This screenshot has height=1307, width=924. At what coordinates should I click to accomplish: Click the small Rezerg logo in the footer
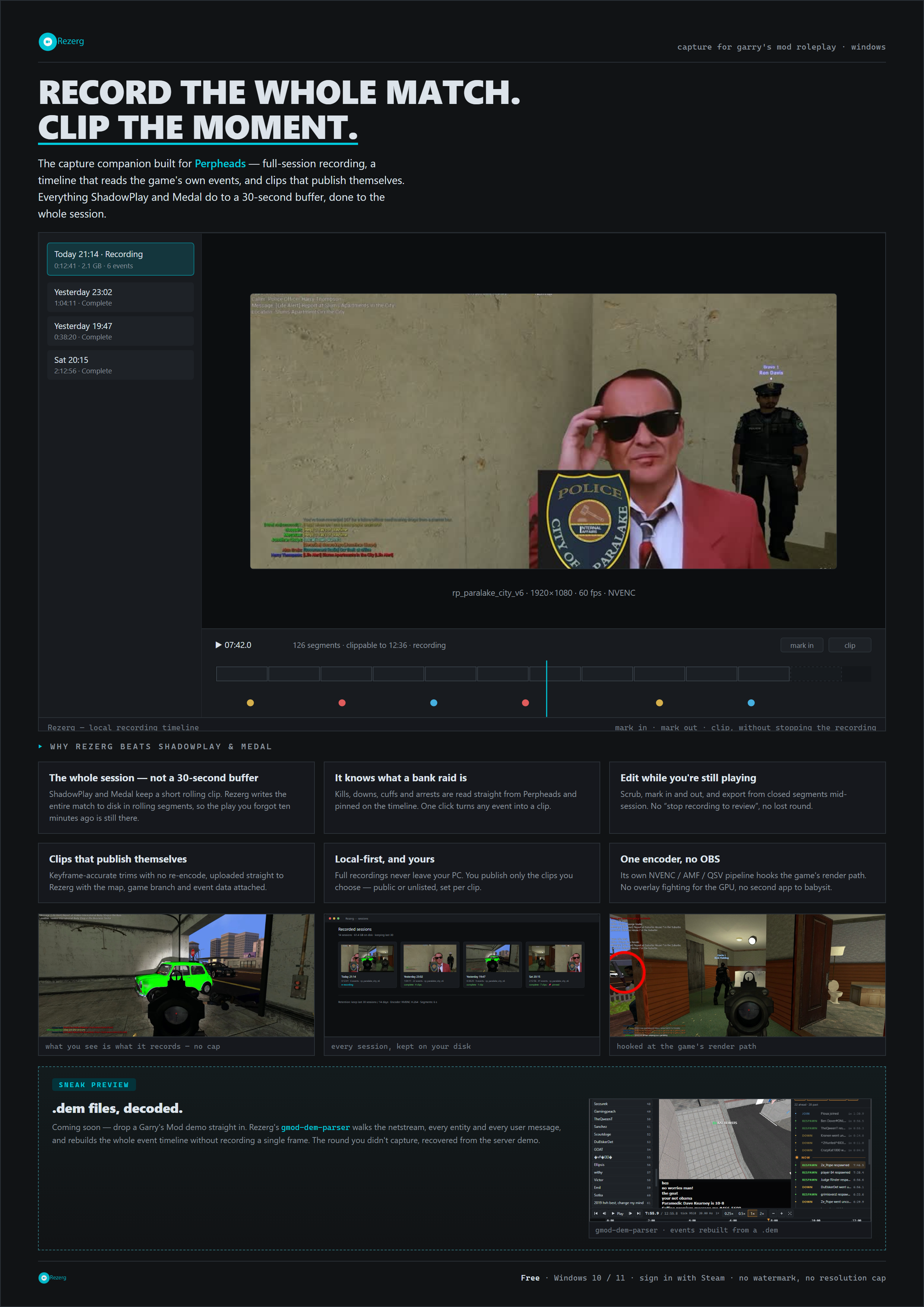(53, 1278)
